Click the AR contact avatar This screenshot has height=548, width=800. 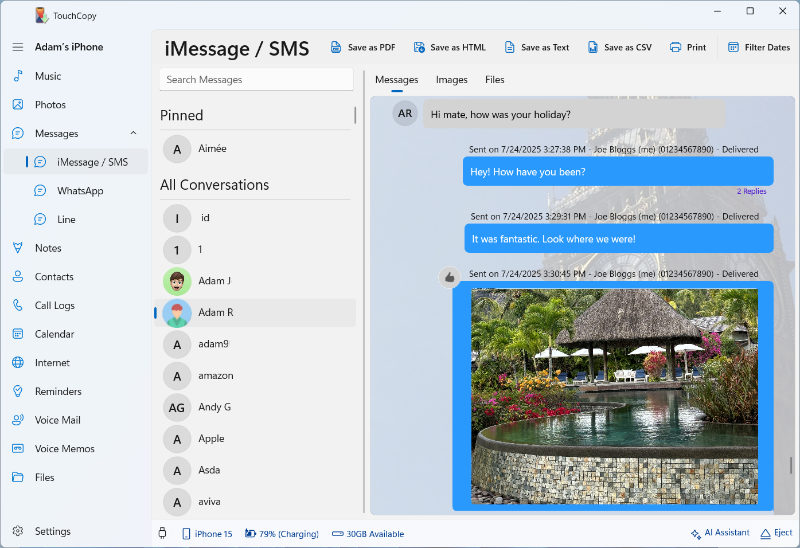405,113
